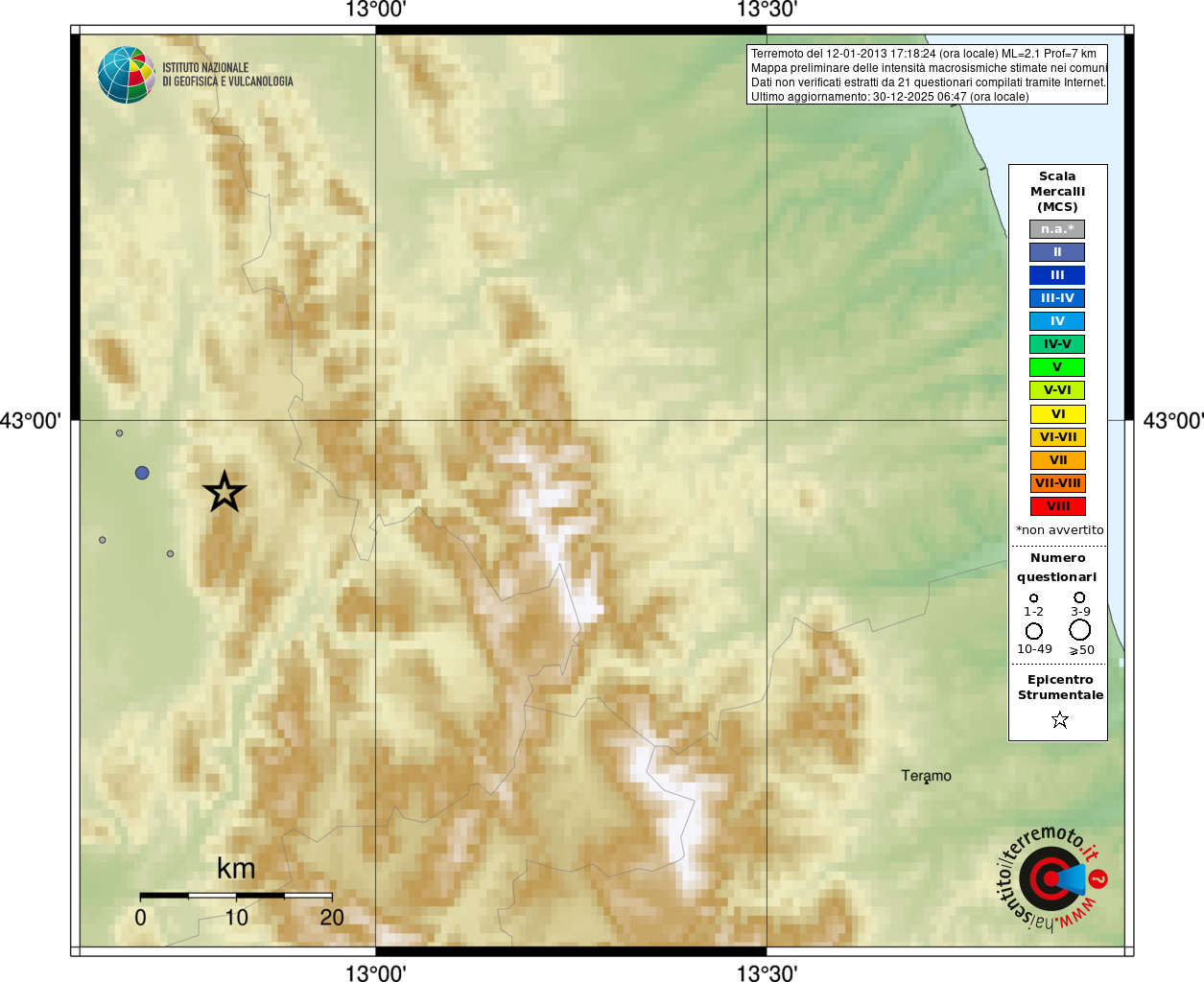Image resolution: width=1204 pixels, height=982 pixels.
Task: Click the legend ≥50 questionnaires circle
Action: pos(1080,630)
